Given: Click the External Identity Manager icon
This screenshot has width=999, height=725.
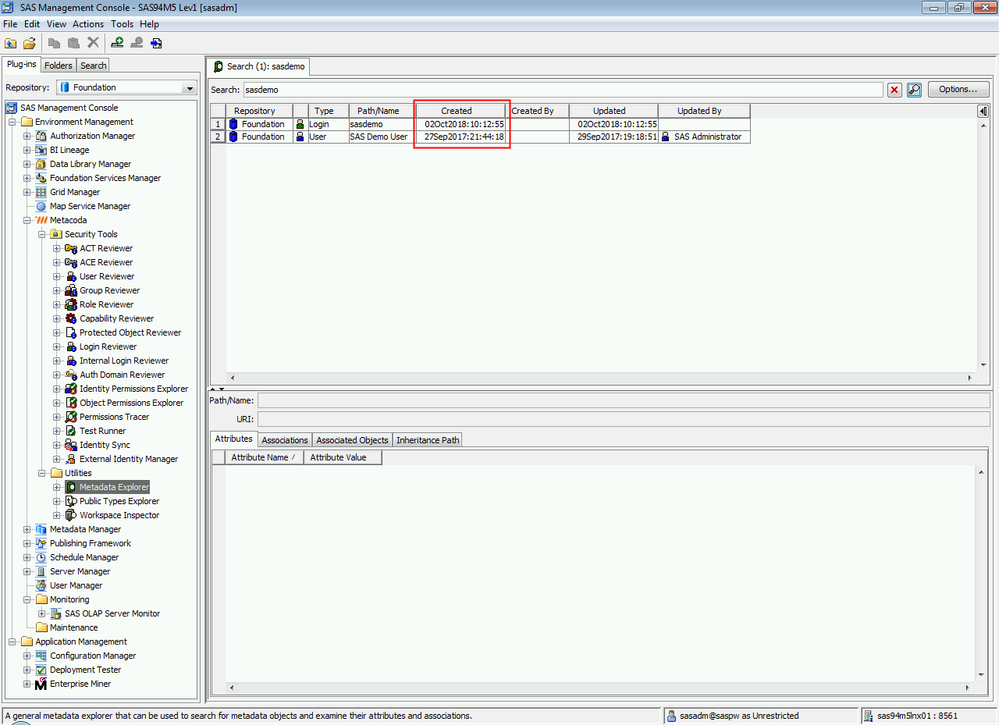Looking at the screenshot, I should point(71,459).
